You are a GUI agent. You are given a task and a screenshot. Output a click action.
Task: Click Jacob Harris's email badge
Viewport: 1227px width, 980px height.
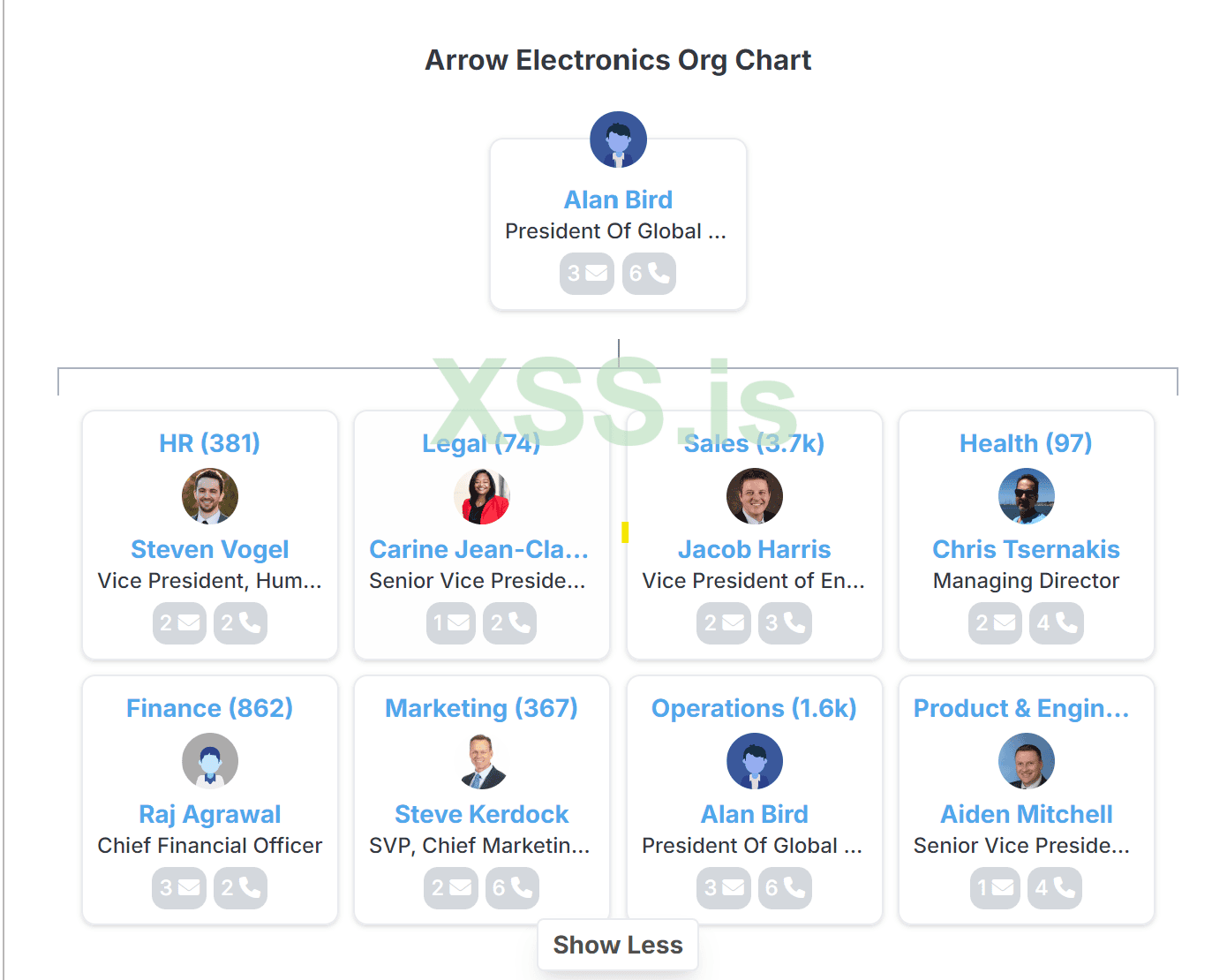[723, 623]
